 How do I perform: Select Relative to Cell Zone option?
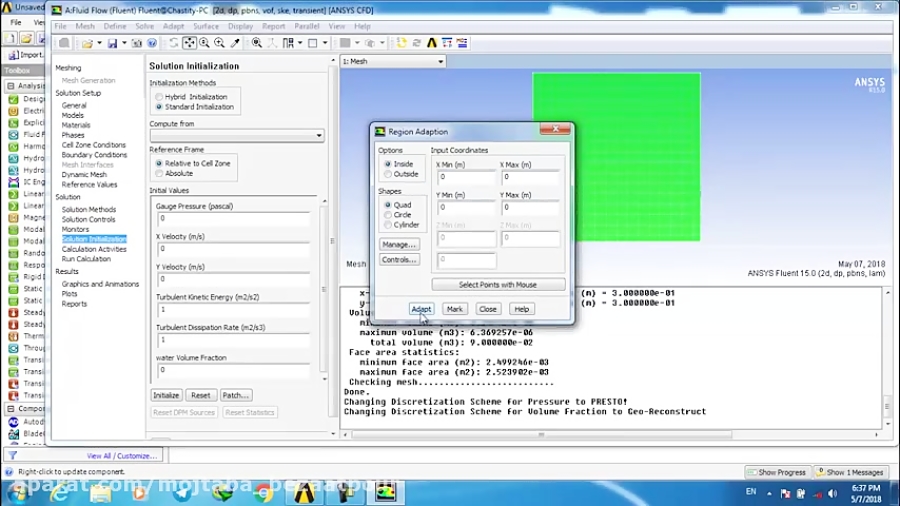click(159, 164)
